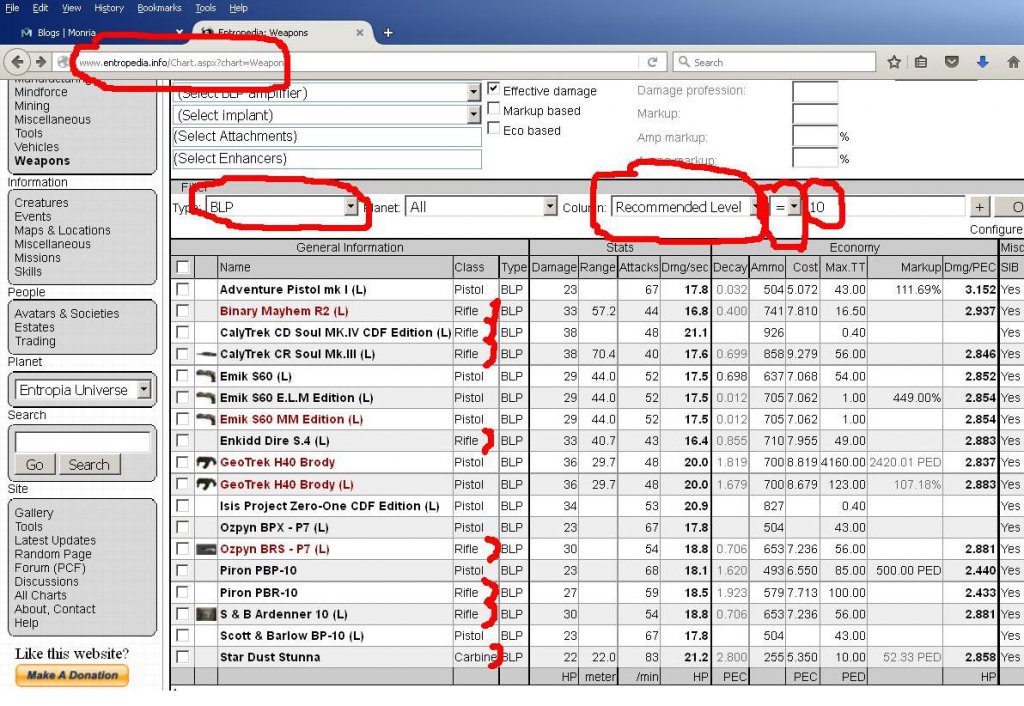Image resolution: width=1024 pixels, height=706 pixels.
Task: Open the Bookmarks menu
Action: pos(159,8)
